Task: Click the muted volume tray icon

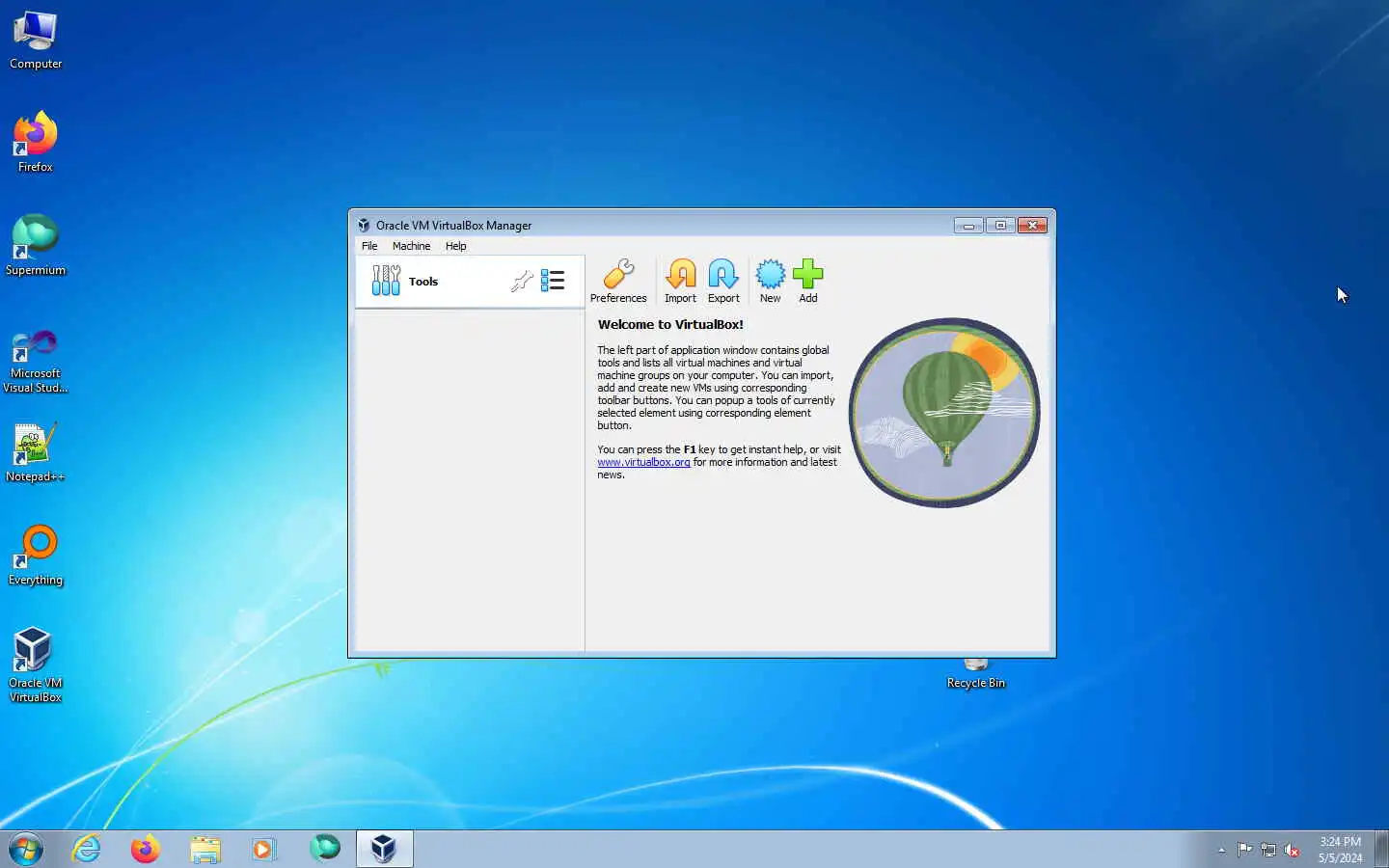Action: [x=1293, y=850]
